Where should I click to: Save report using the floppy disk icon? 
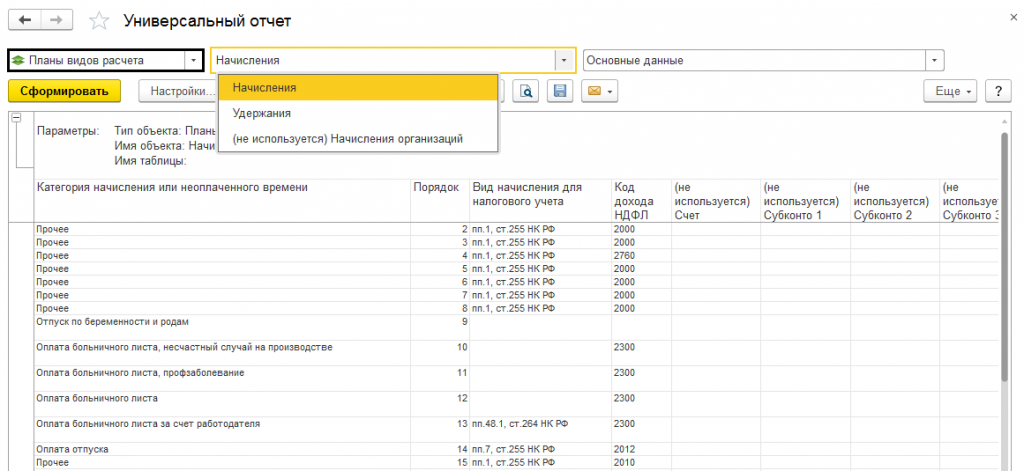[x=560, y=91]
